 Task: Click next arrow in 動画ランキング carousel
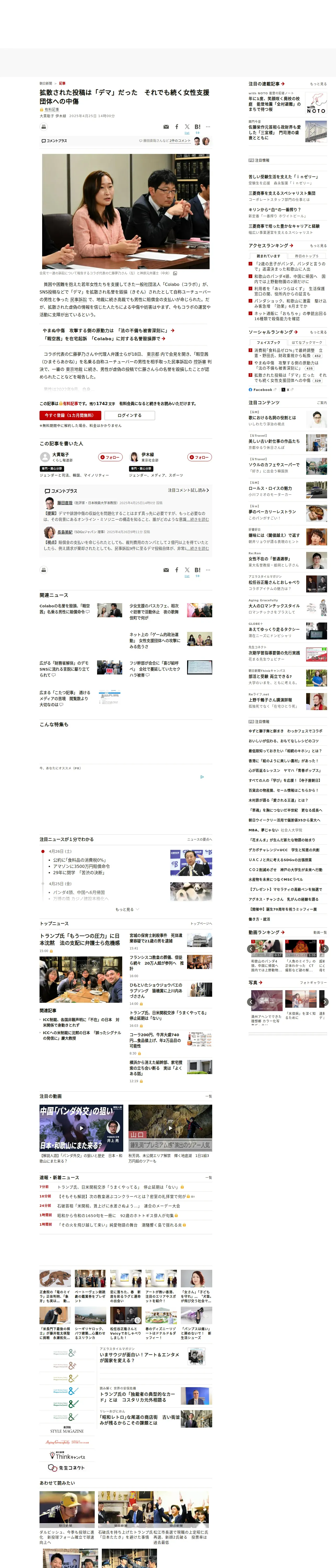[x=324, y=948]
